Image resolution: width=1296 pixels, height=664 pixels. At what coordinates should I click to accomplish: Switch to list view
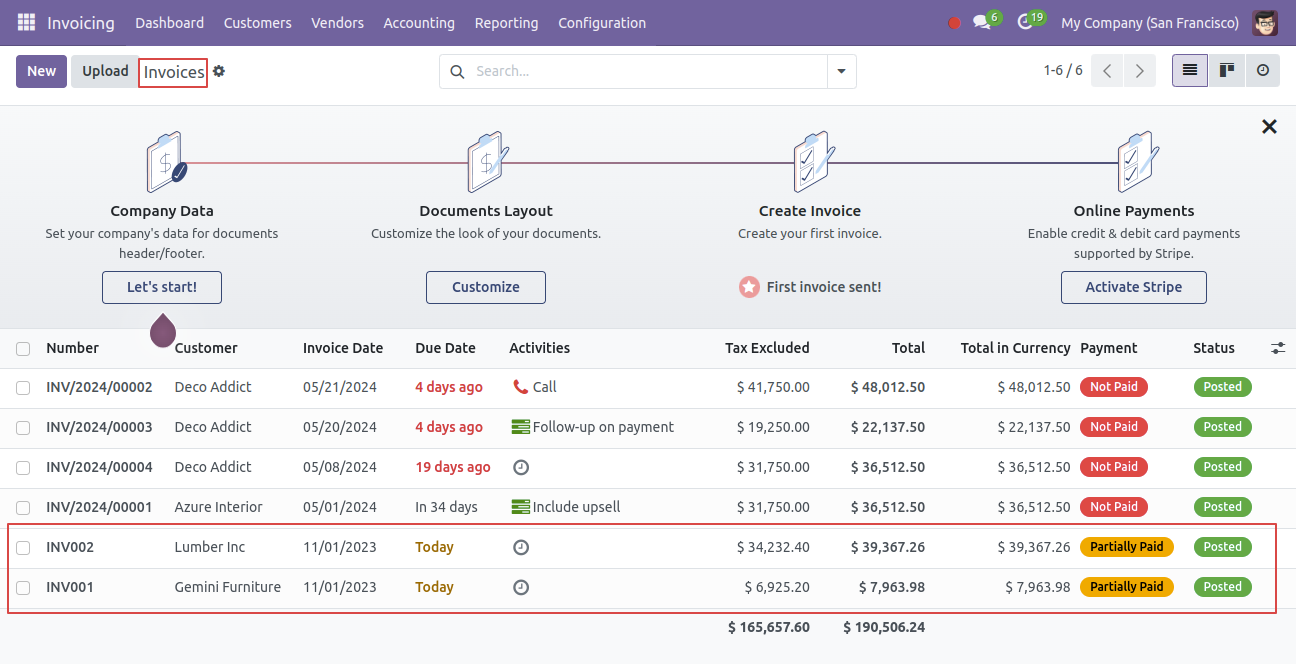(x=1190, y=71)
